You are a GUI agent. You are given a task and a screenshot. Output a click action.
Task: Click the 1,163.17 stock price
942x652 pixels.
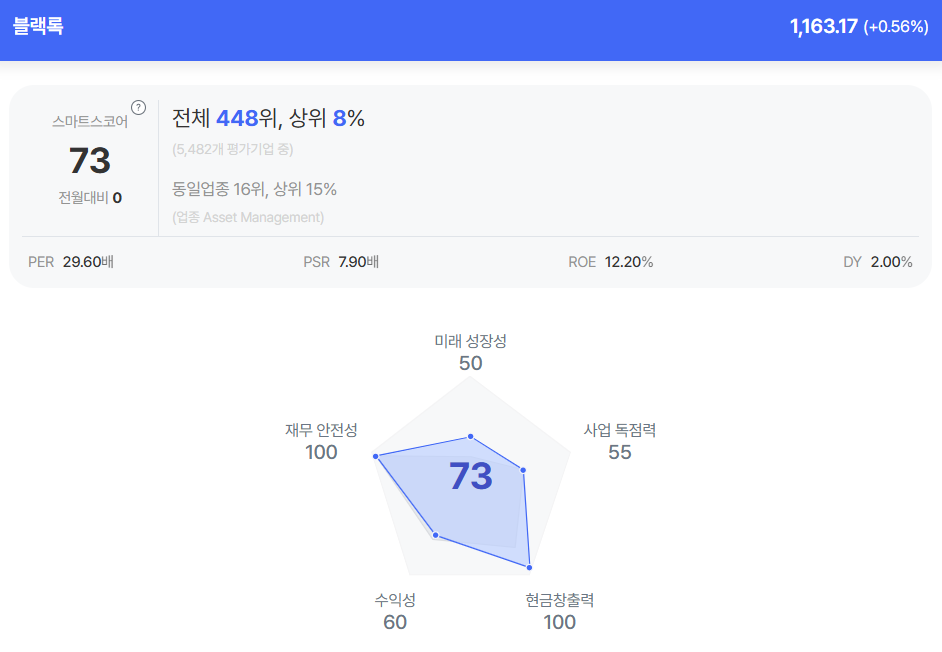pyautogui.click(x=823, y=27)
